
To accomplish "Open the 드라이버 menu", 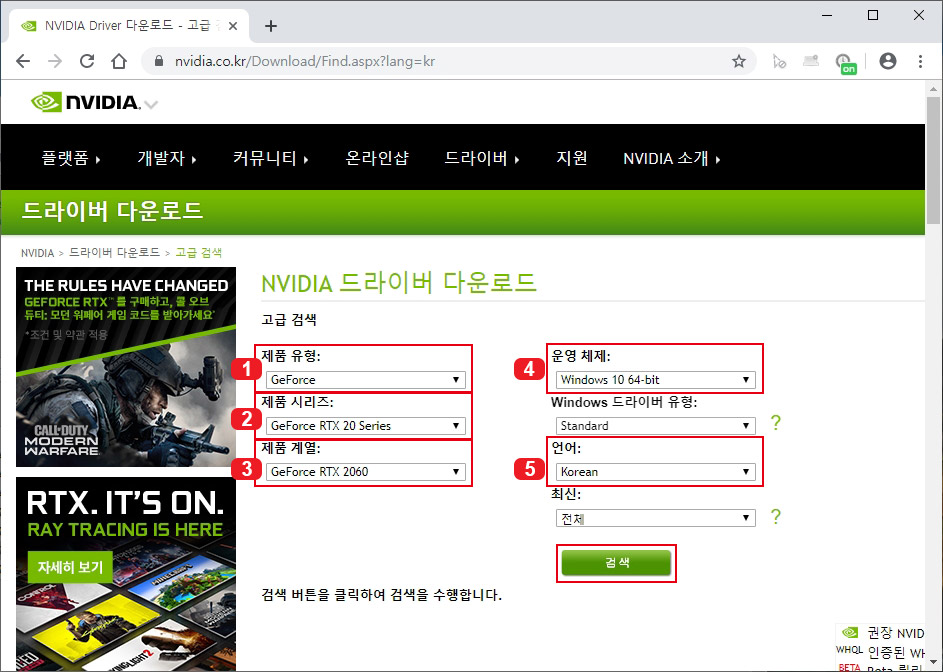I will point(482,158).
